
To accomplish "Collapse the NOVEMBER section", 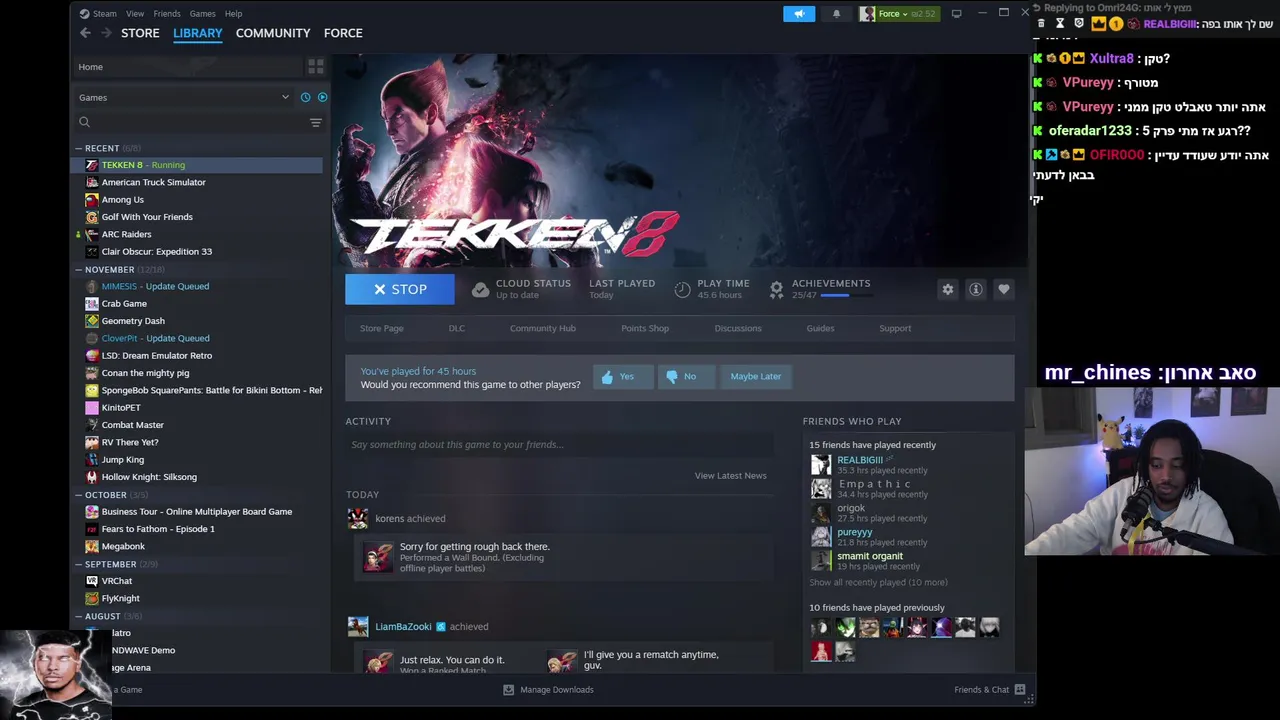I will point(78,269).
